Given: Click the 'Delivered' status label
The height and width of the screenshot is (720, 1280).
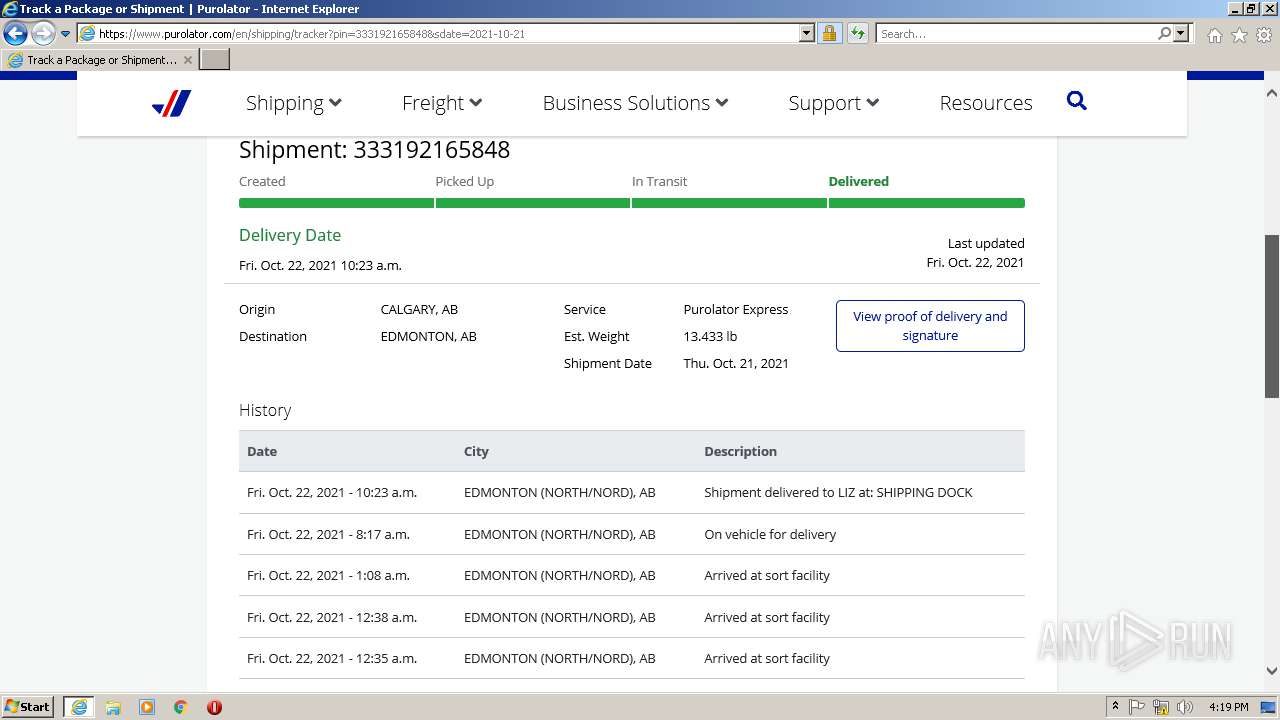Looking at the screenshot, I should pos(858,181).
